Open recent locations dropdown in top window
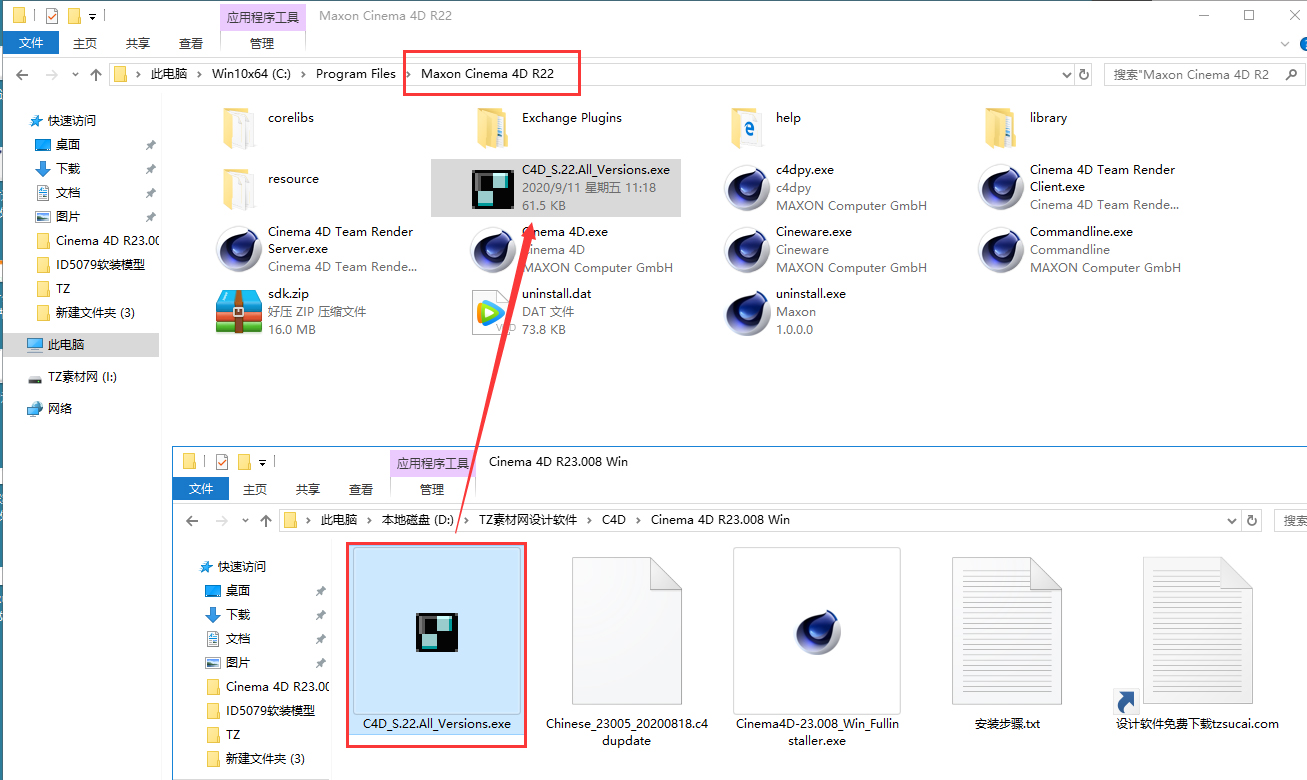This screenshot has width=1307, height=780. [76, 75]
